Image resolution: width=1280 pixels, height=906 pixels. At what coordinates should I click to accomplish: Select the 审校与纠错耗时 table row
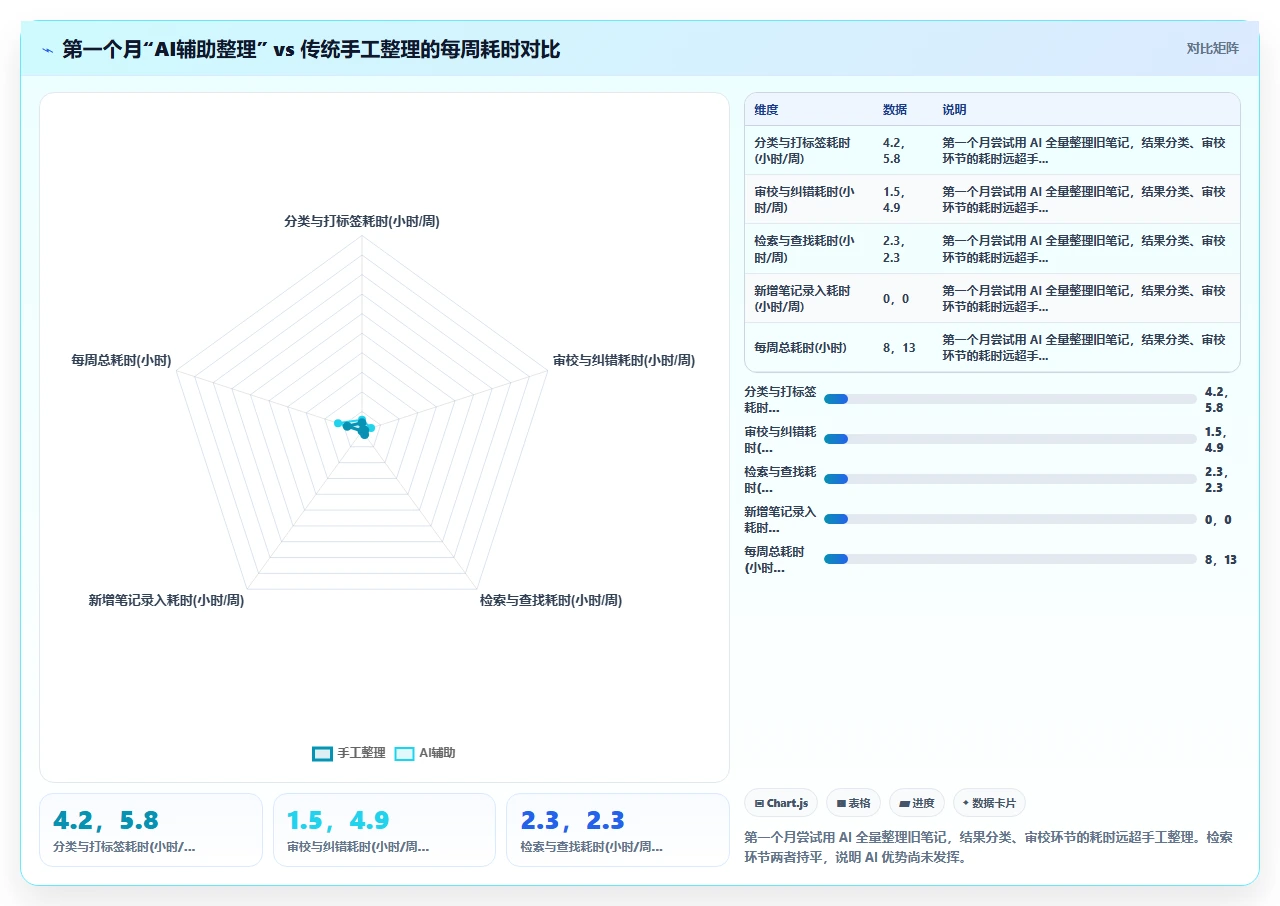click(x=992, y=199)
